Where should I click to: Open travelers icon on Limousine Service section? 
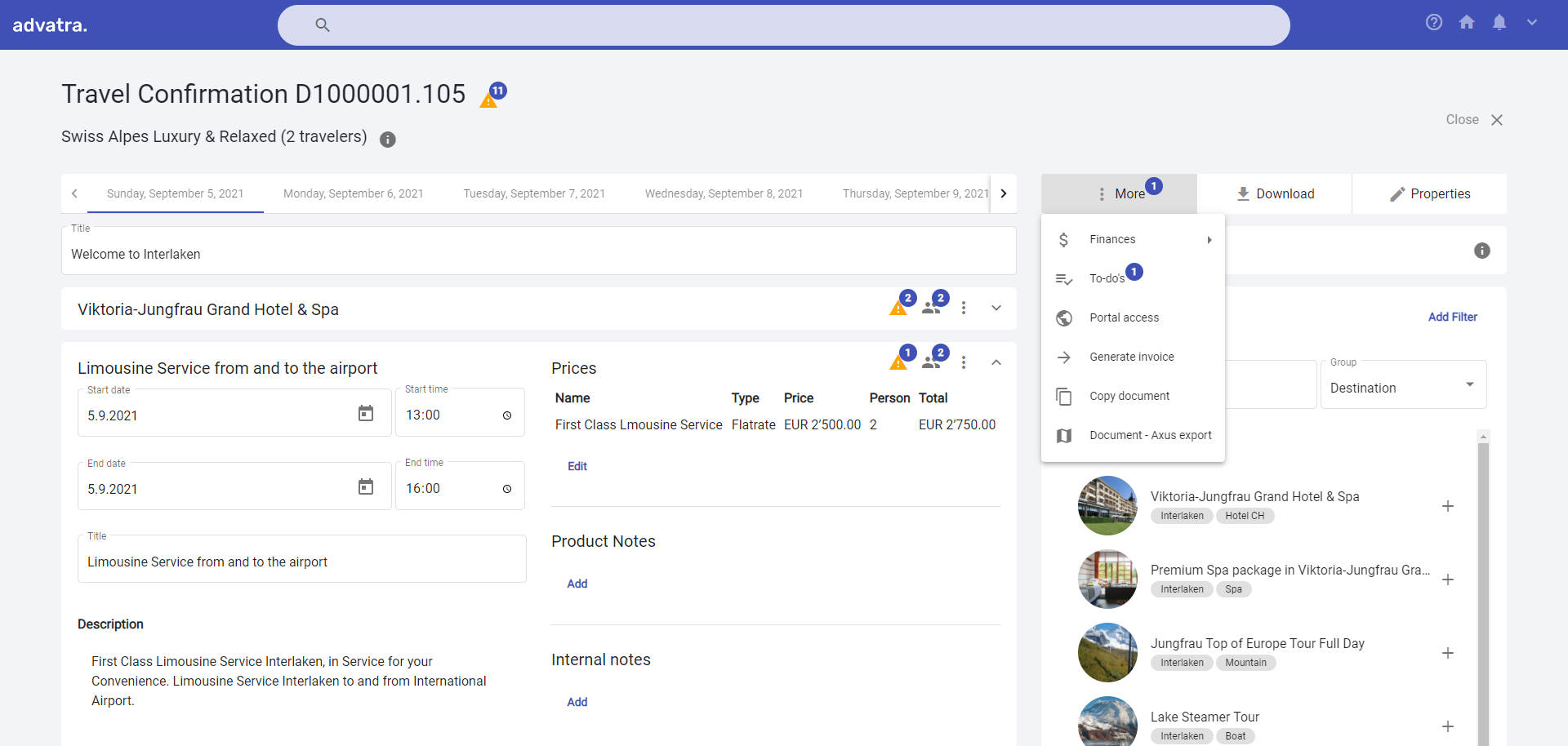(x=931, y=362)
